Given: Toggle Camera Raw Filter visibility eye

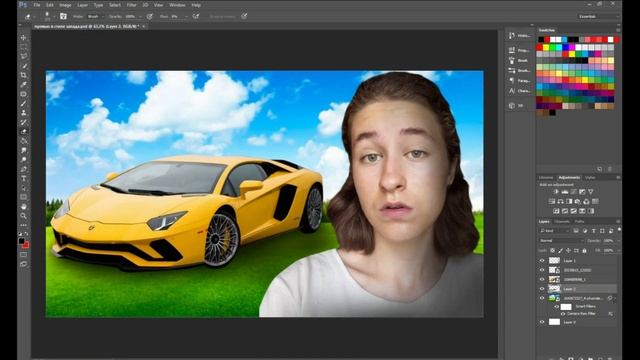Looking at the screenshot, I should tap(563, 314).
